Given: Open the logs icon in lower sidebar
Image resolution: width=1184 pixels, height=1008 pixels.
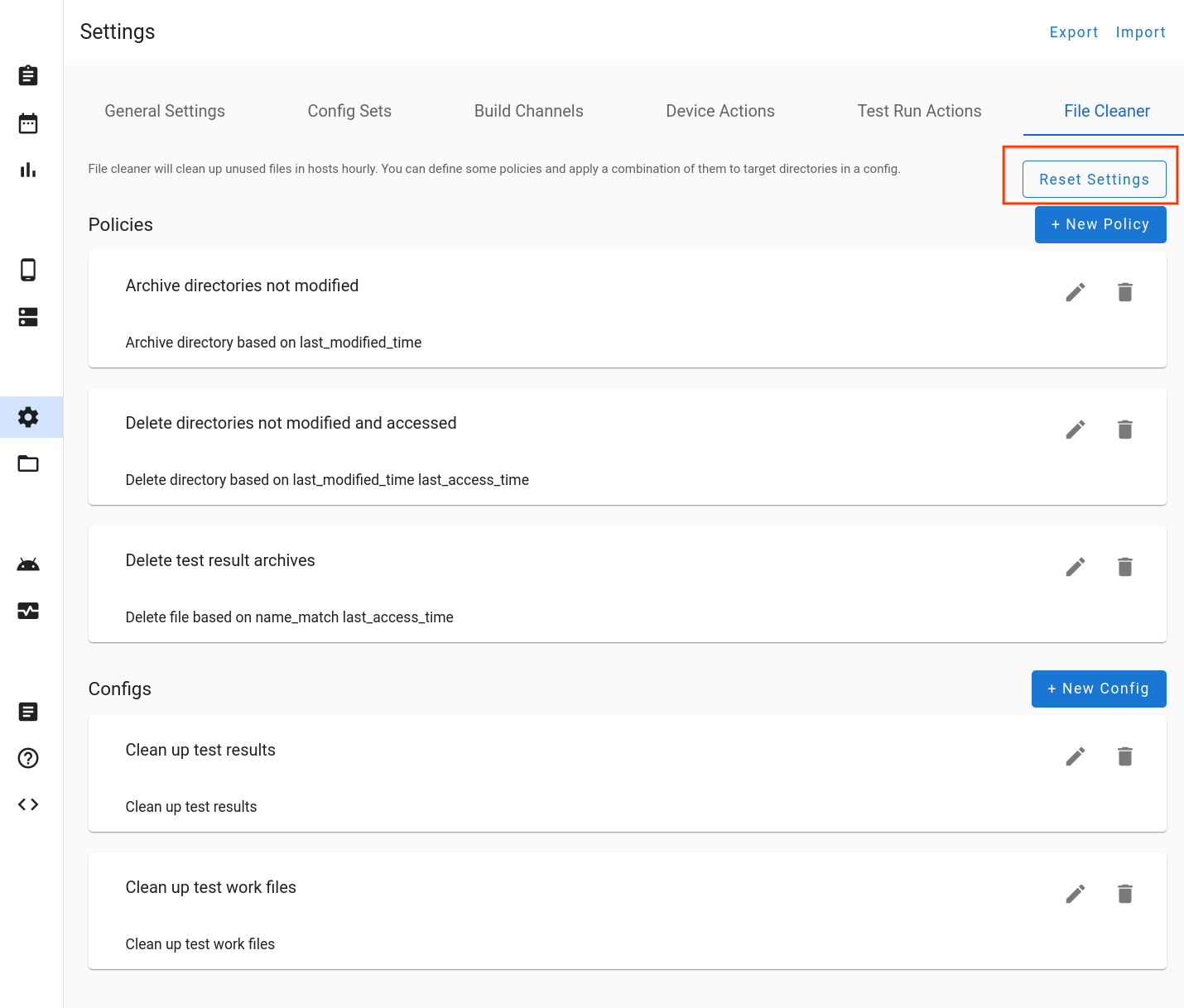Looking at the screenshot, I should (28, 712).
